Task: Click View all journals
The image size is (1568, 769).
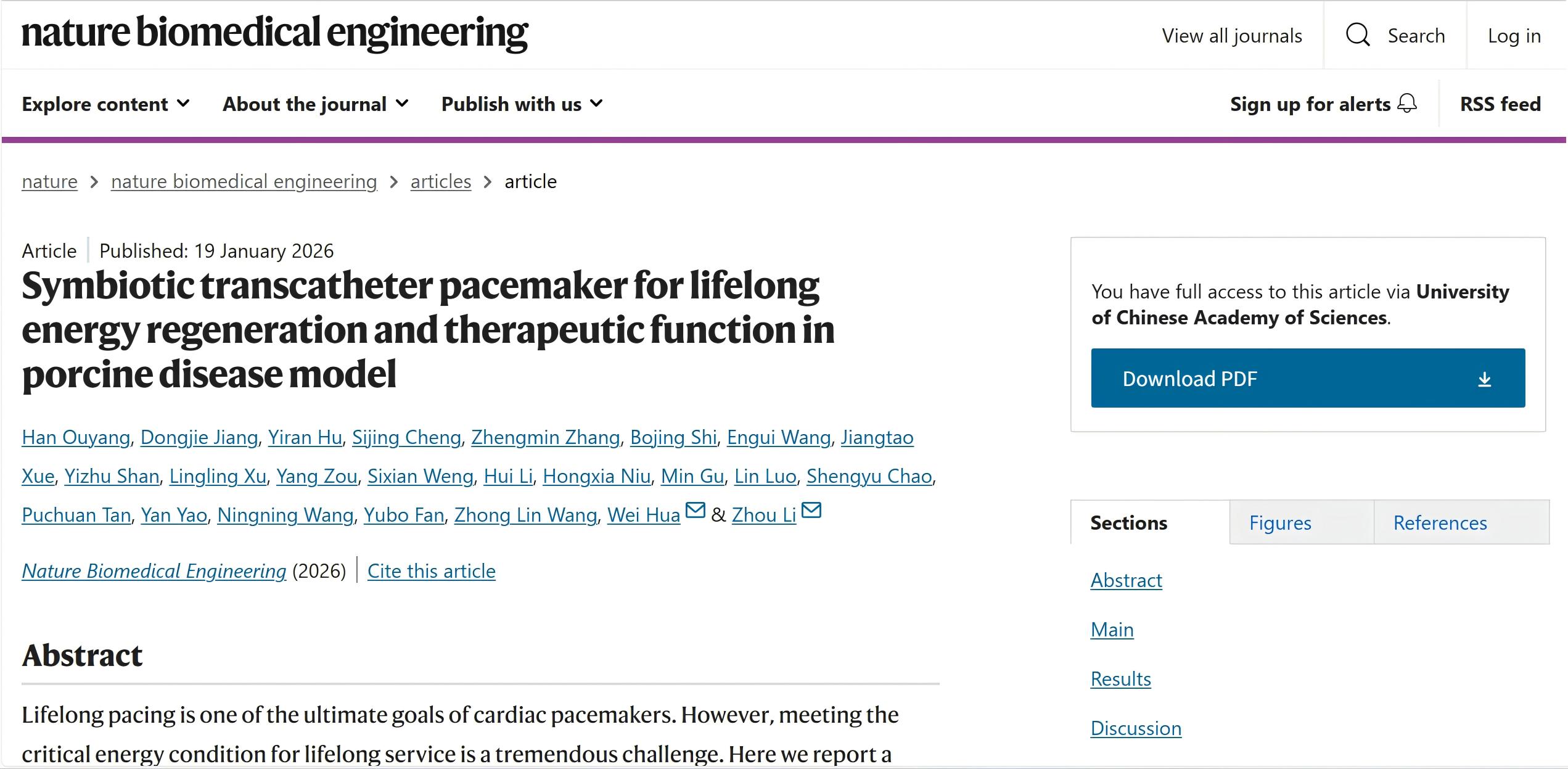Action: pyautogui.click(x=1231, y=36)
